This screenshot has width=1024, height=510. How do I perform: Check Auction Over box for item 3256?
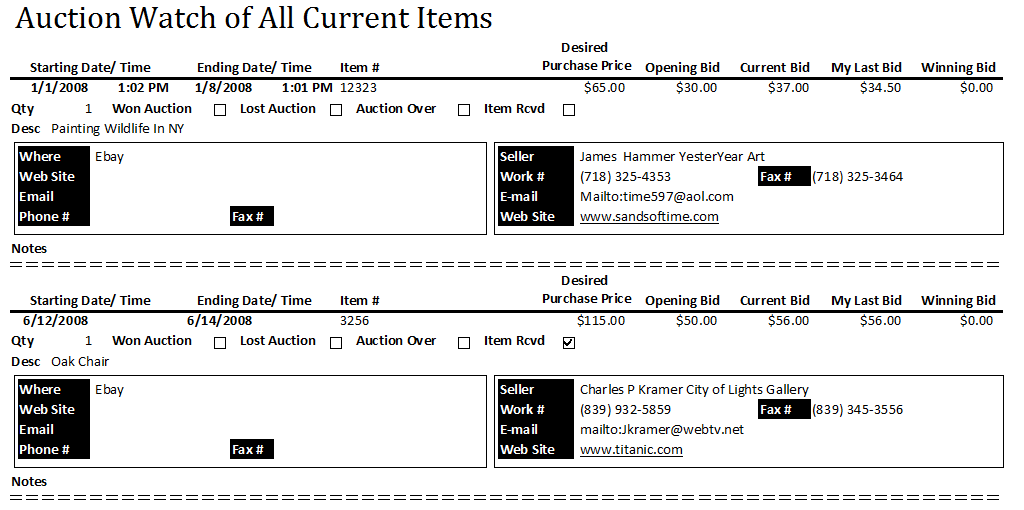point(464,343)
